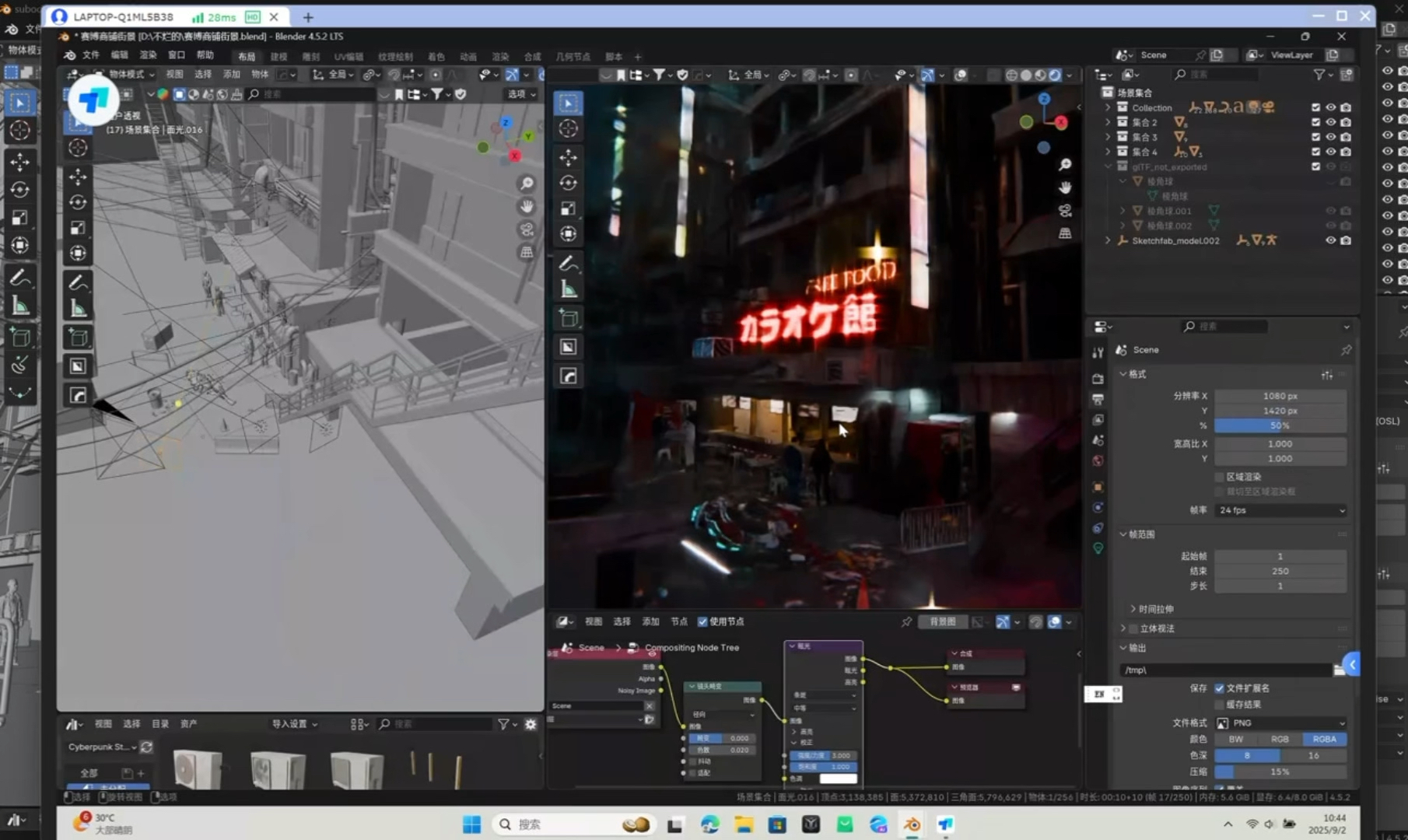Enable the 立体视法 stereoscopy checkbox
Screen dimensions: 1408x840
[x=1133, y=628]
